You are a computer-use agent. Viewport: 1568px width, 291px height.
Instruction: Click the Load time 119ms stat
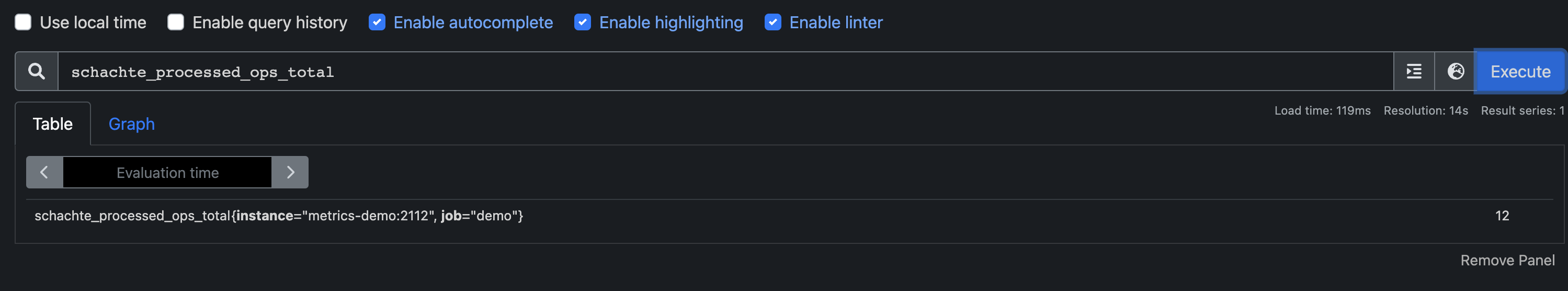(x=1322, y=111)
